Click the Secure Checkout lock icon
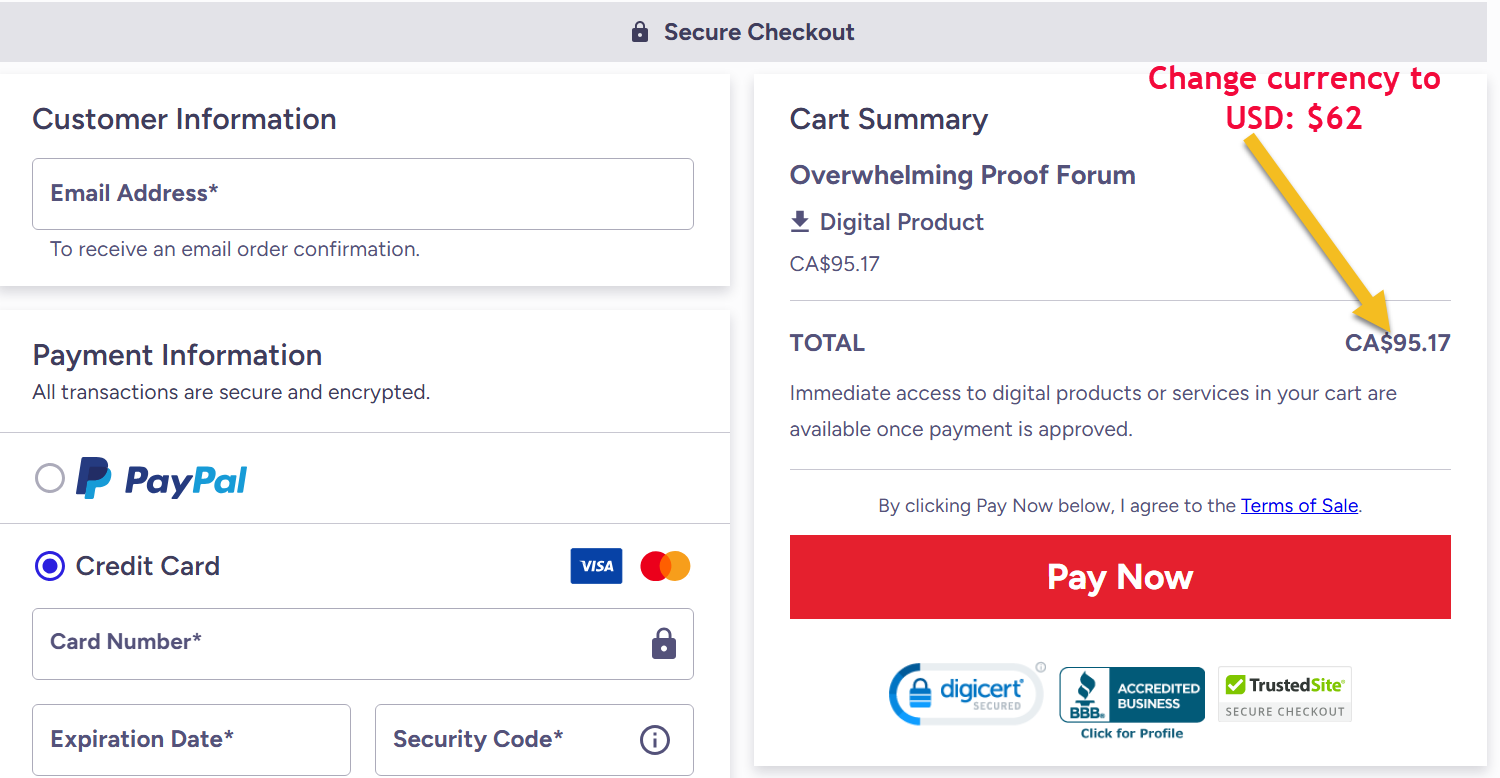Viewport: 1500px width, 778px height. pos(640,32)
